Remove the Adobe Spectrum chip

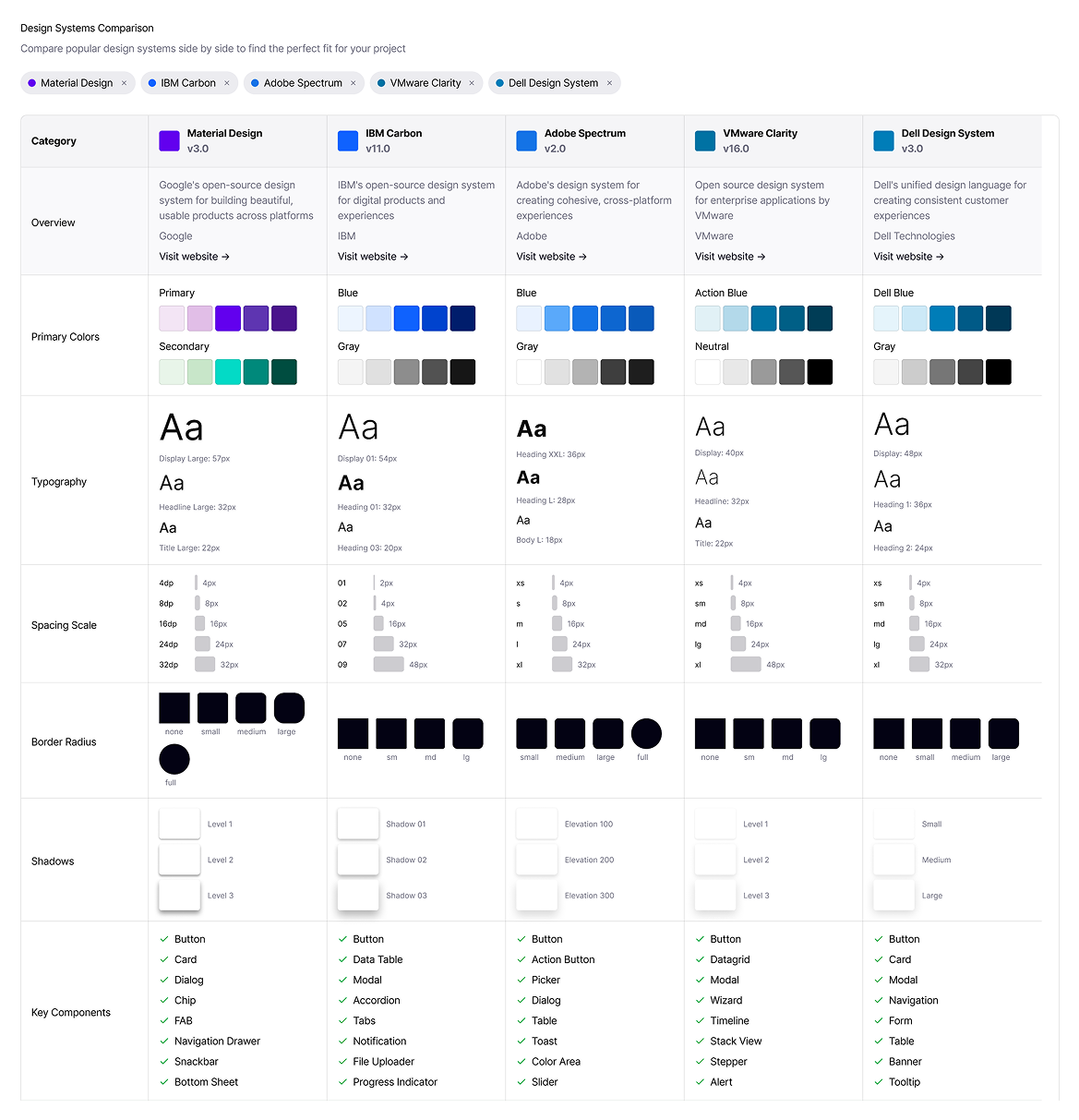[353, 83]
